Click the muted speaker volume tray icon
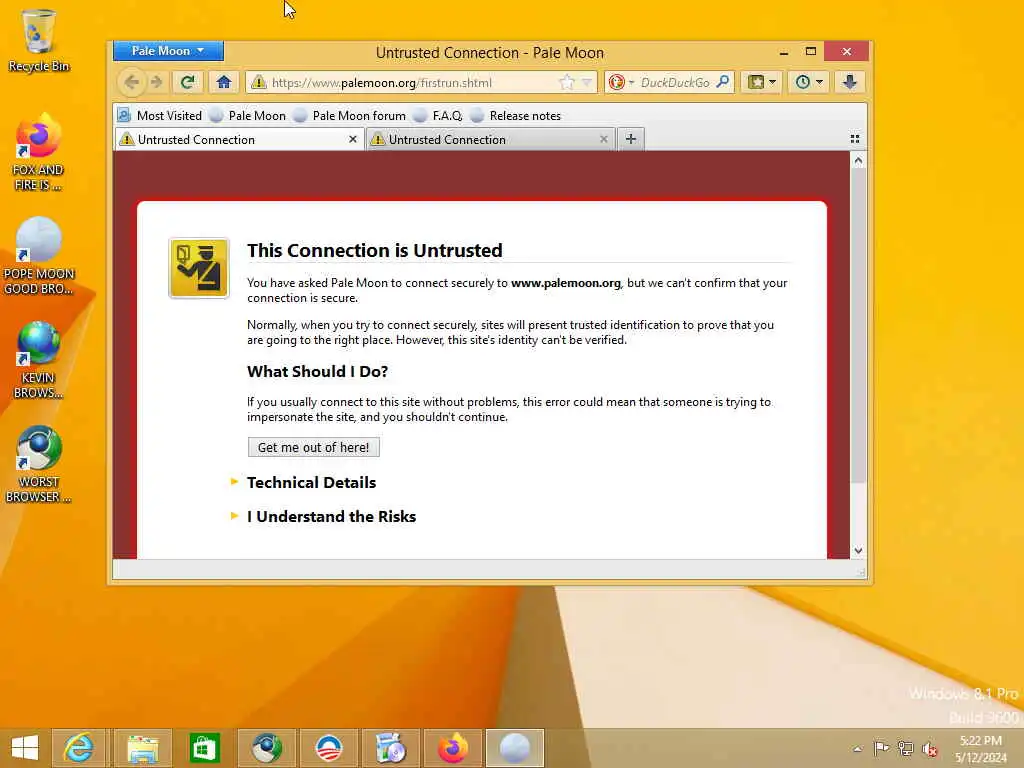1024x768 pixels. (929, 748)
